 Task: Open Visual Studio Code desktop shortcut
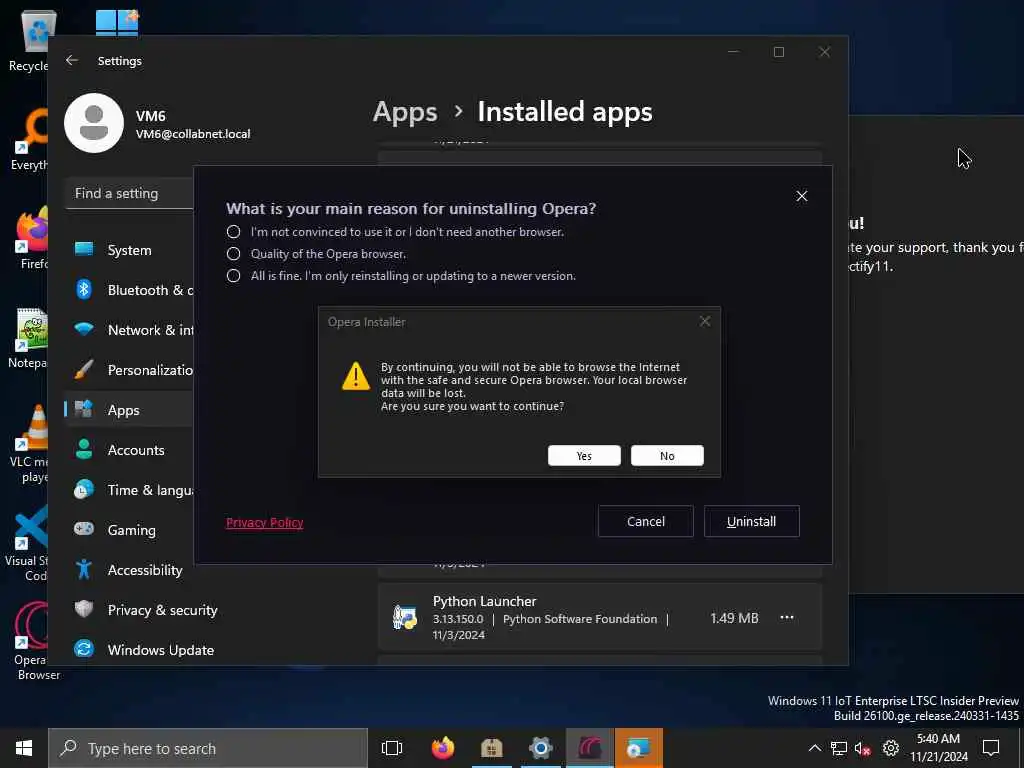[29, 543]
